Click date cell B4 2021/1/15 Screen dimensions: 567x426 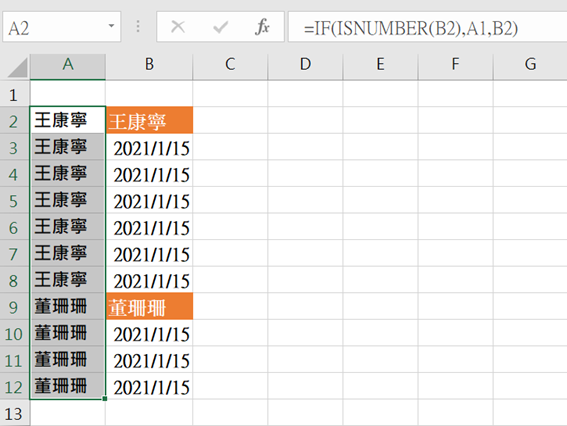pyautogui.click(x=149, y=173)
